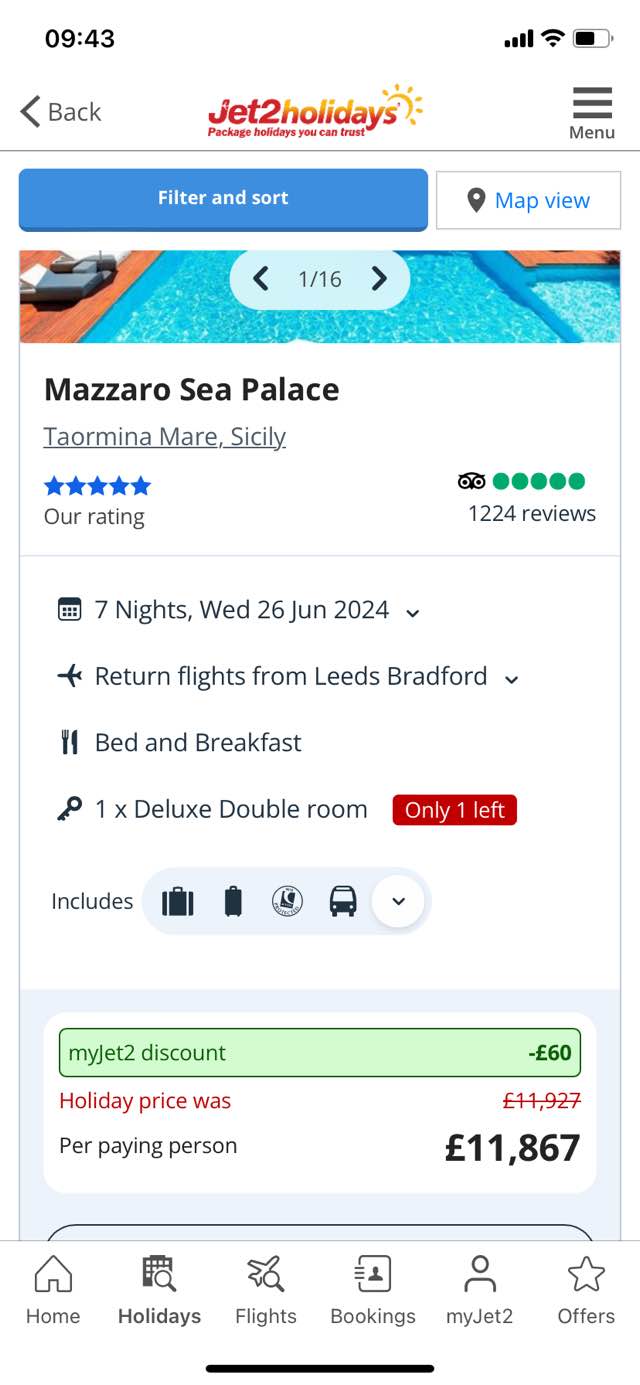
Task: Expand the Leeds Bradford flights dropdown
Action: tap(512, 679)
